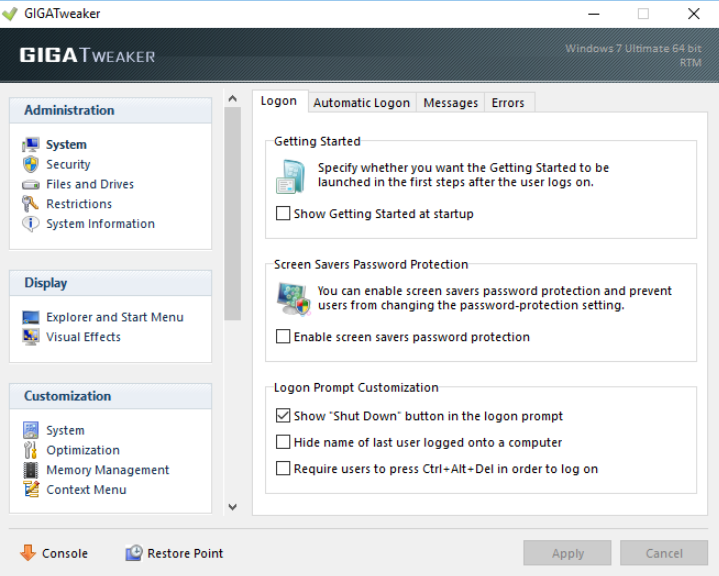The image size is (719, 576).
Task: Click the System Information icon
Action: click(30, 224)
